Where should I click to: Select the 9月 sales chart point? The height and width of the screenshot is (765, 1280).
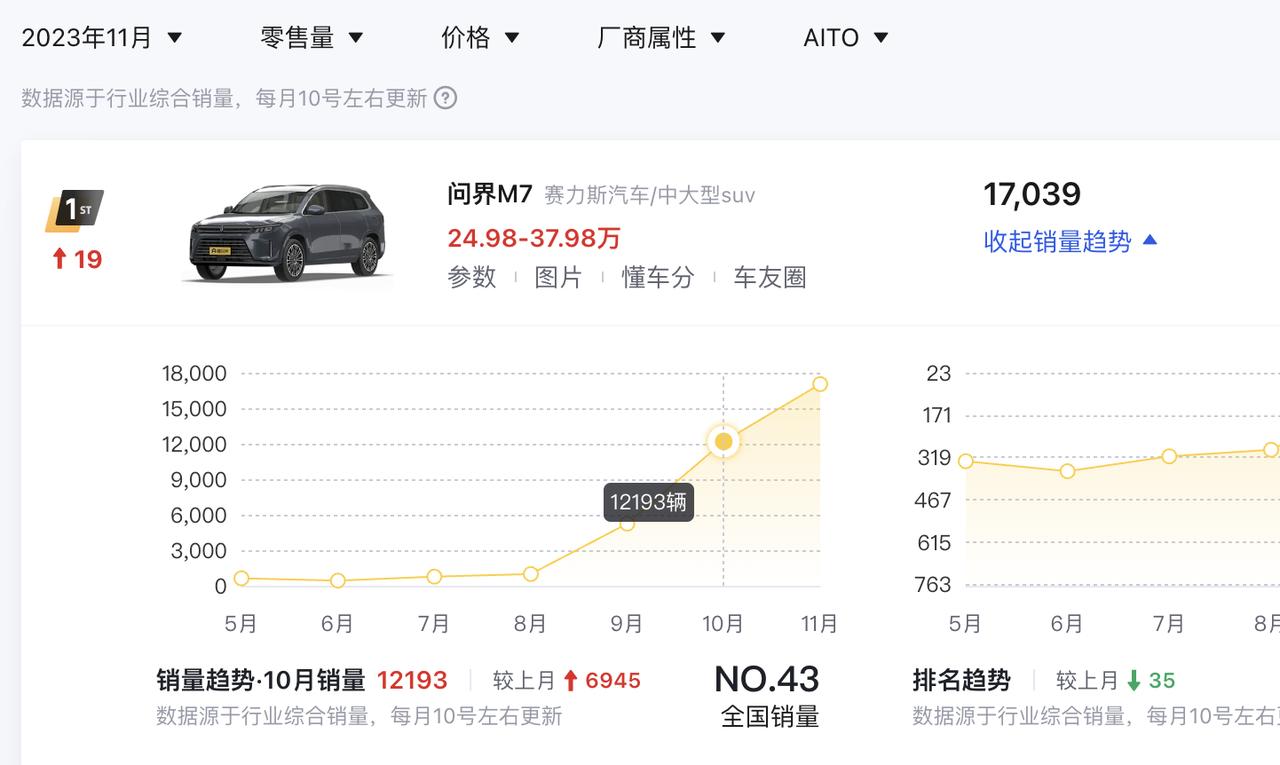tap(627, 523)
